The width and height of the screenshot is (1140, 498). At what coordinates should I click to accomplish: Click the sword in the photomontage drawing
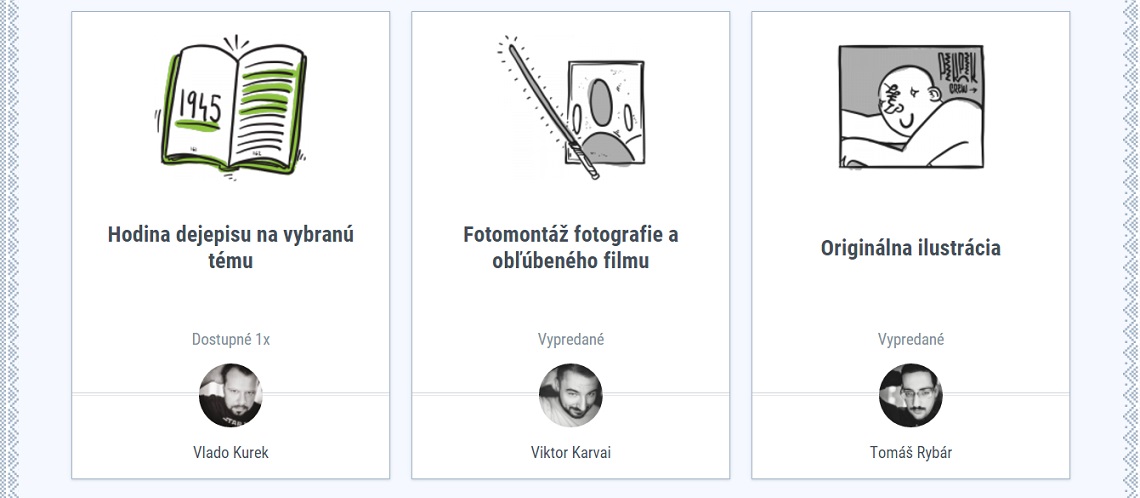tap(551, 110)
